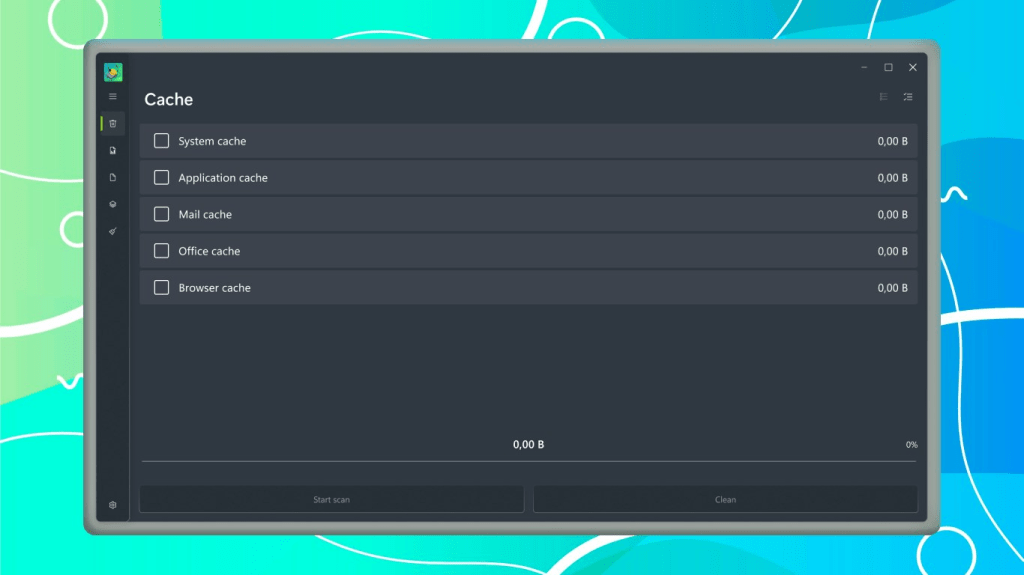Click sidebar file icon directly below trash icon
The width and height of the screenshot is (1024, 575).
coord(113,151)
